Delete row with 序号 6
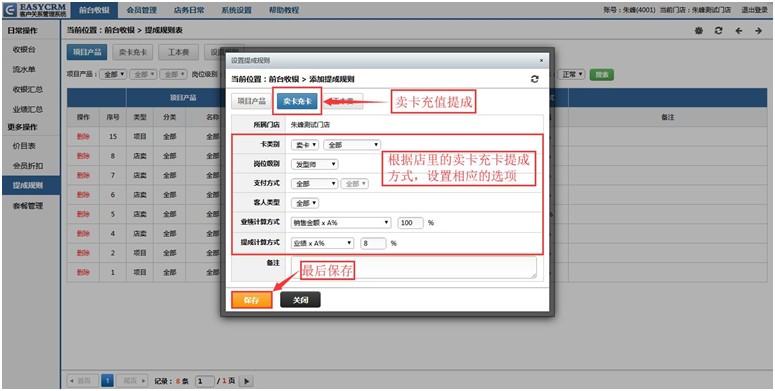775x391 pixels. (84, 195)
